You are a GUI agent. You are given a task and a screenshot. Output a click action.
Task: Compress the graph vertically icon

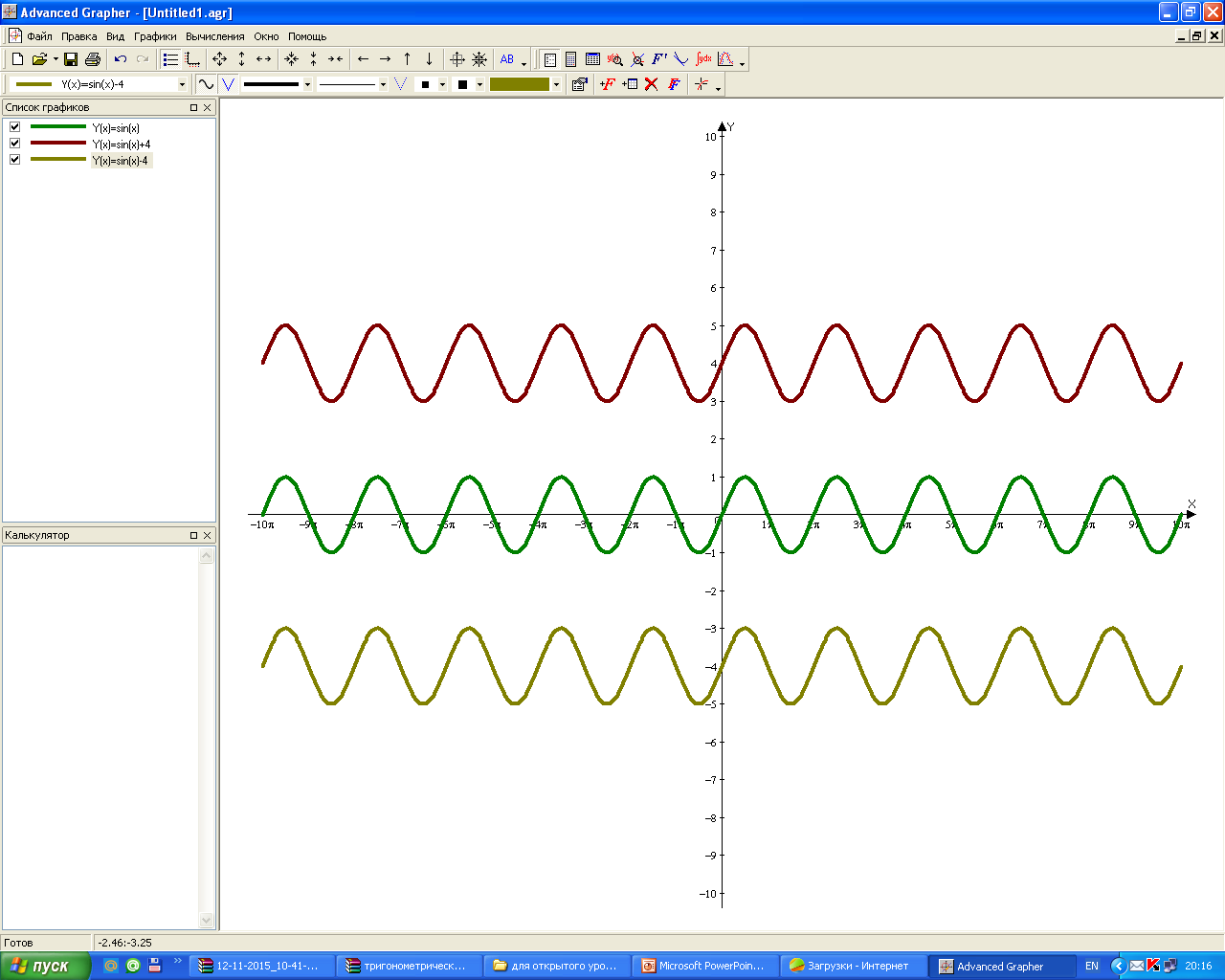pyautogui.click(x=313, y=59)
